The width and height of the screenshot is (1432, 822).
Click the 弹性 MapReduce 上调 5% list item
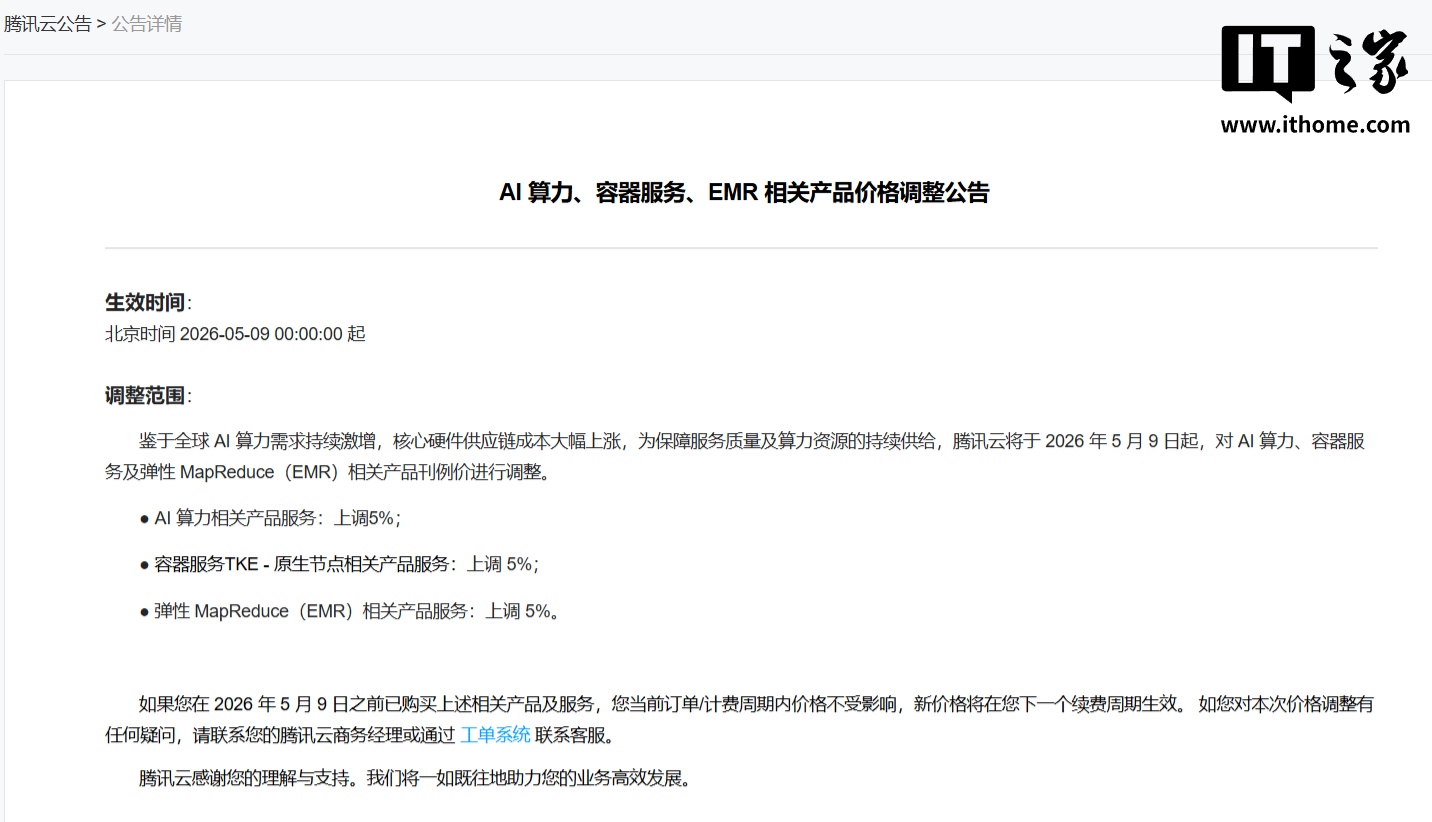click(355, 611)
